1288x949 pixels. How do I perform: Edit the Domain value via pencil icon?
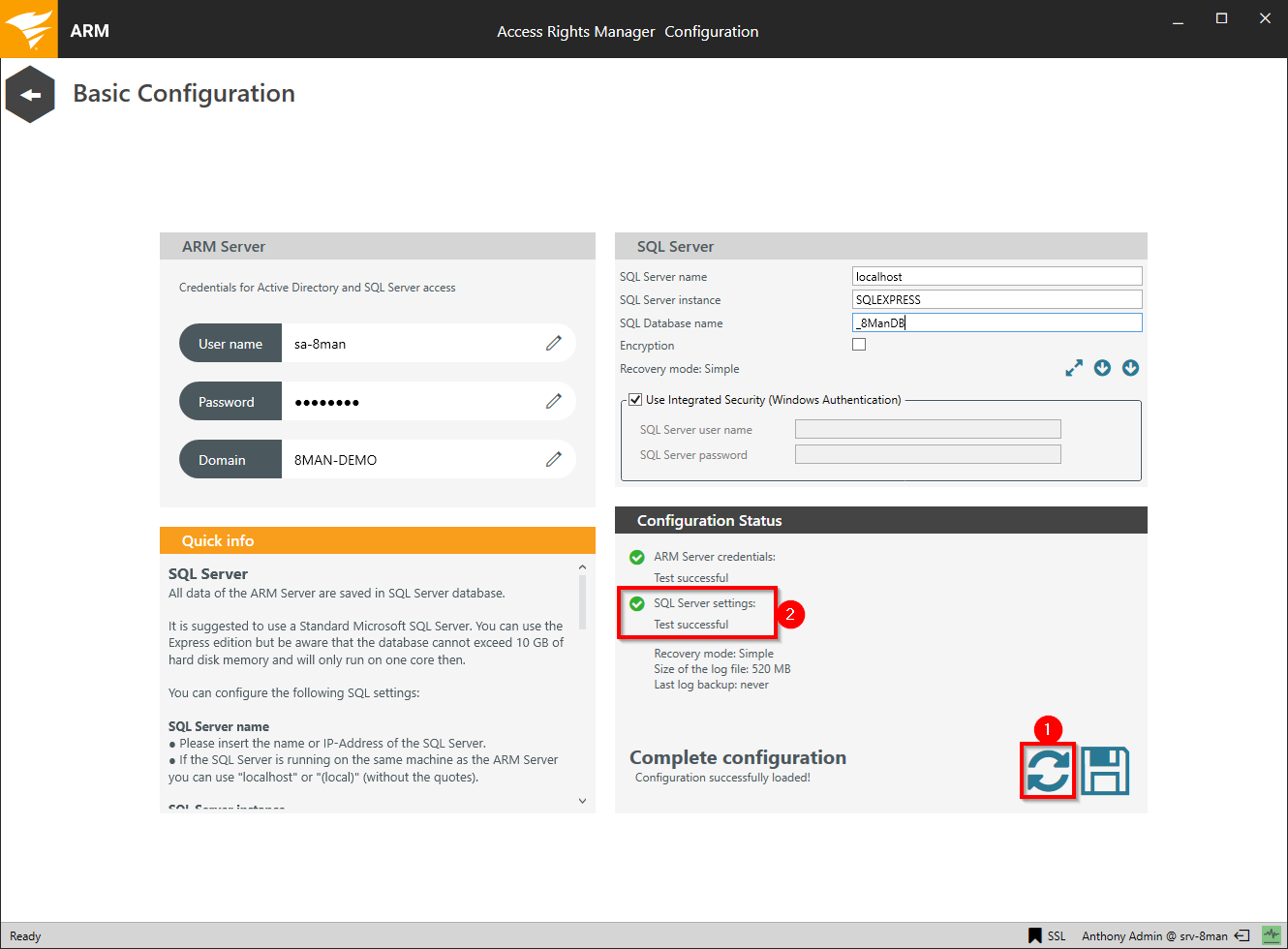point(553,459)
